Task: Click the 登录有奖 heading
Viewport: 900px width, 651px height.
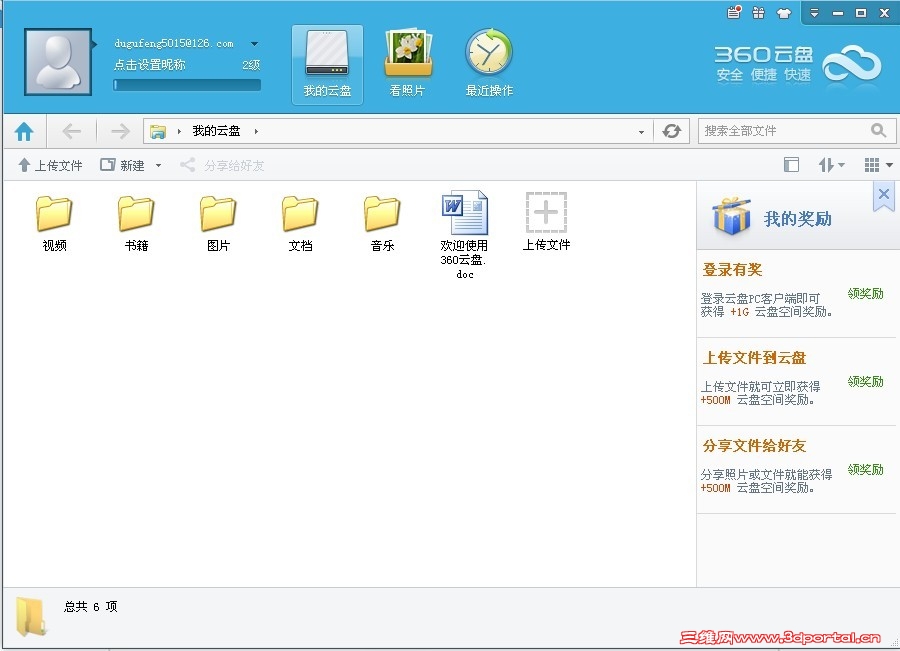Action: pos(732,270)
